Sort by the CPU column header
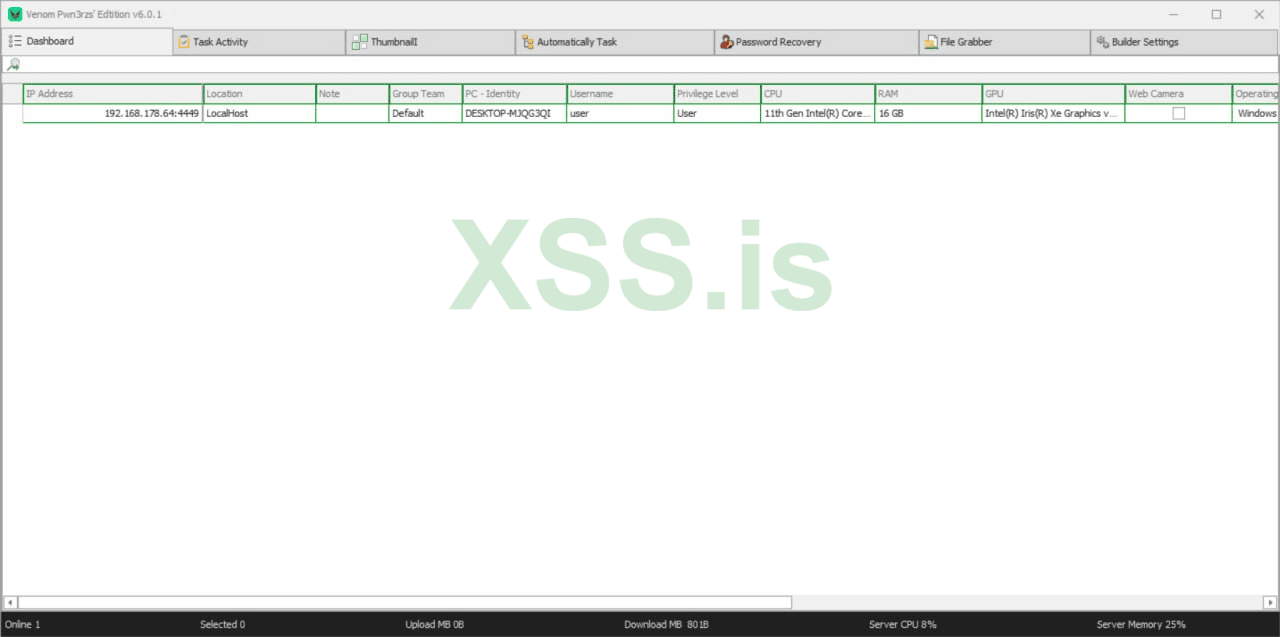Screen dimensions: 1280x637 pyautogui.click(x=817, y=94)
